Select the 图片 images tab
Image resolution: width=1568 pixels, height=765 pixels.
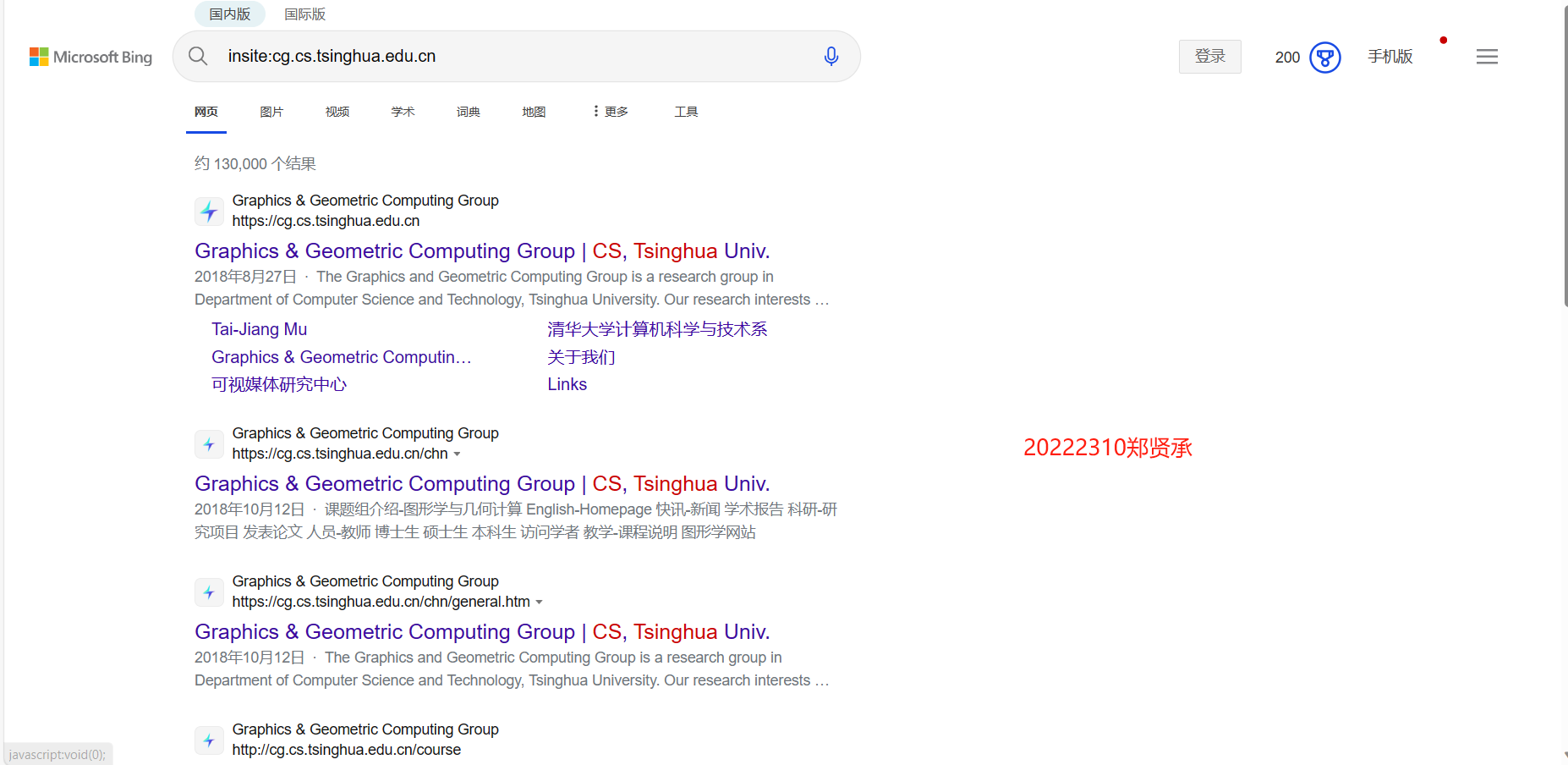271,112
